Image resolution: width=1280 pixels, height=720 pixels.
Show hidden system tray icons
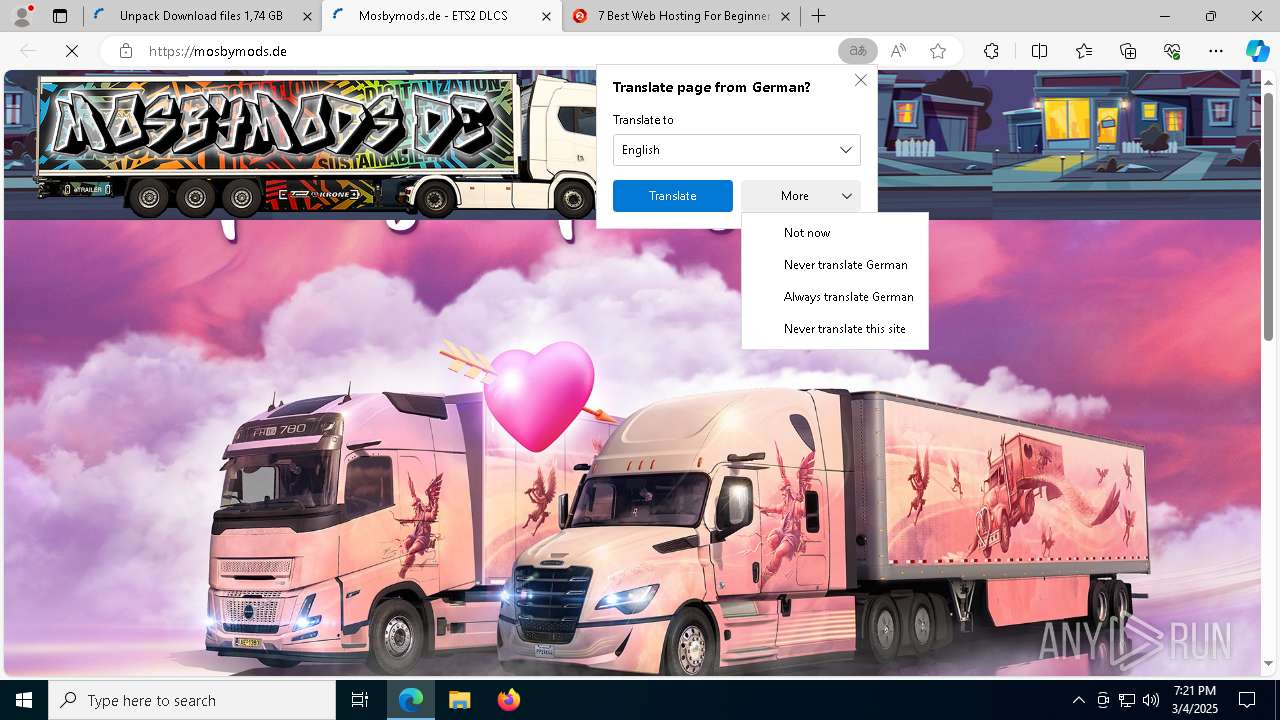[1078, 700]
